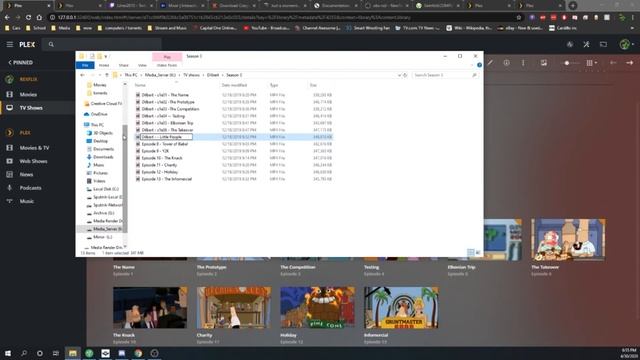The width and height of the screenshot is (640, 360).
Task: Select OneDrive in Explorer navigation pane
Action: [x=99, y=114]
